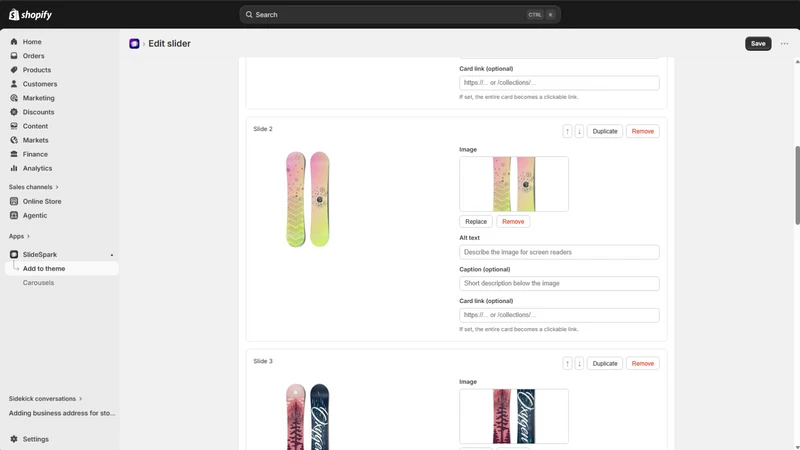Click the topmost Card link field
Screen dimensions: 800x450
[559, 83]
